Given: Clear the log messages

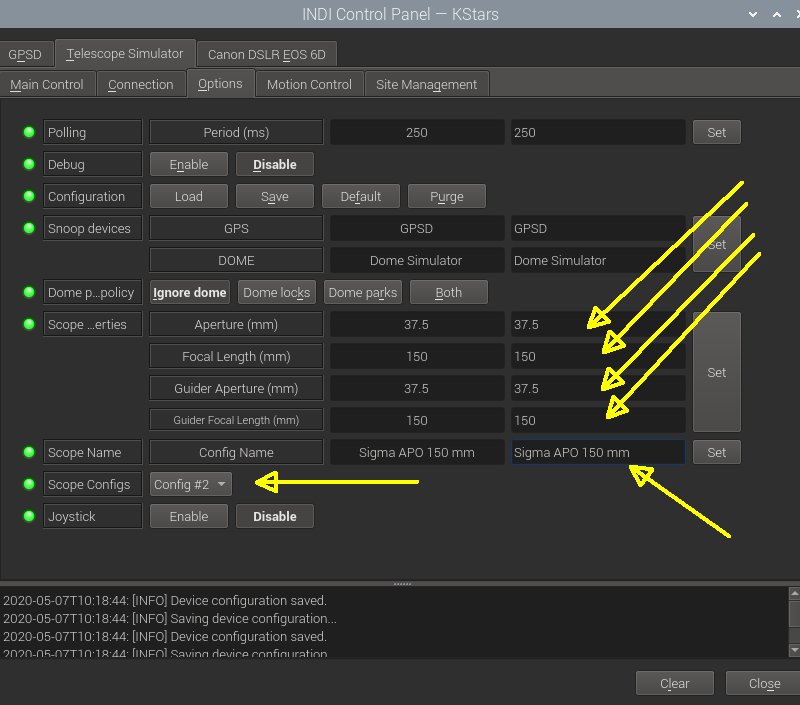Looking at the screenshot, I should tap(674, 683).
